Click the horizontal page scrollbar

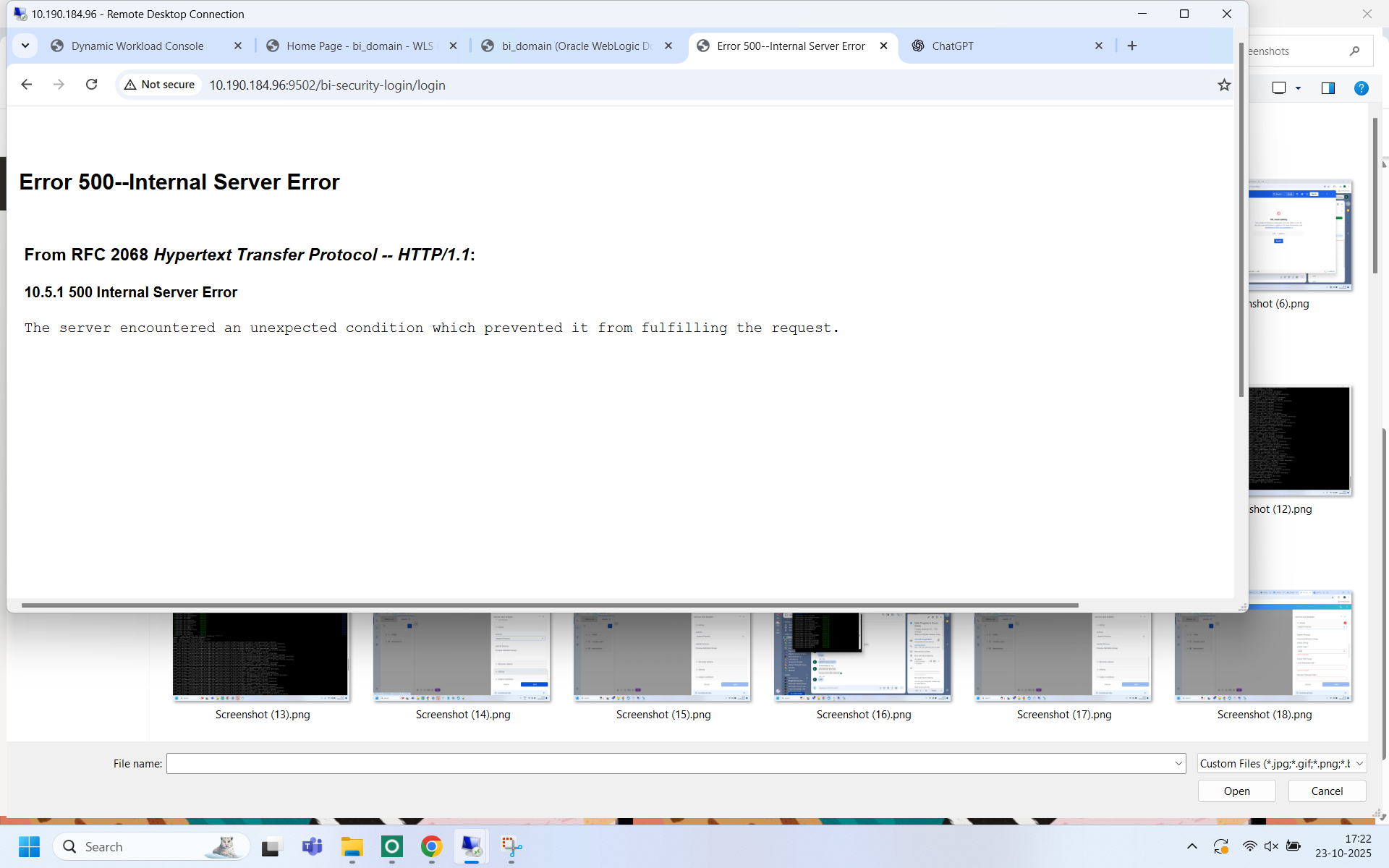[550, 605]
